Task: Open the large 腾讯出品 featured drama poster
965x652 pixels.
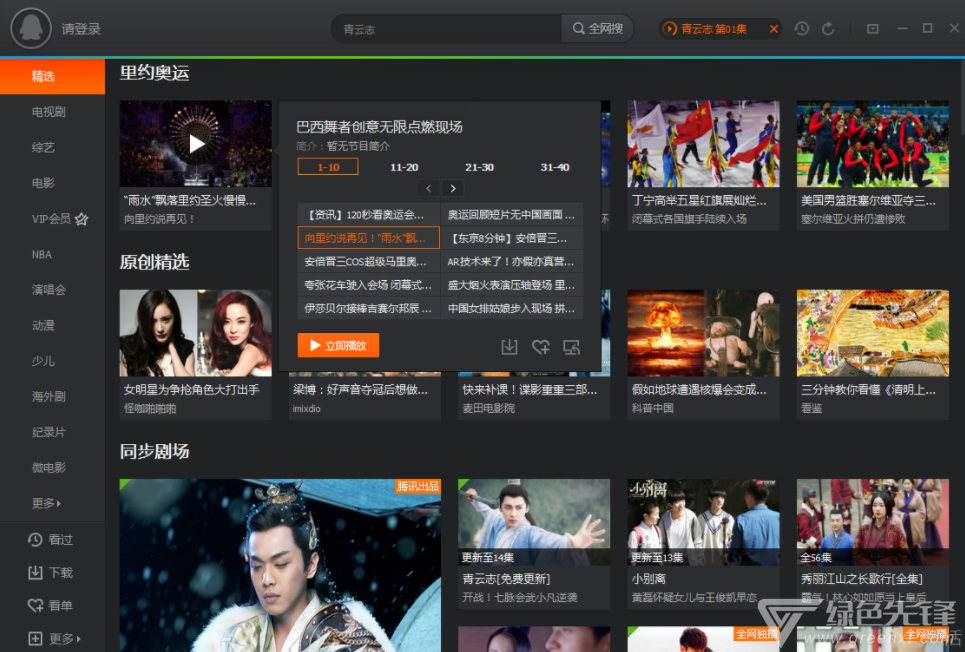Action: click(280, 565)
